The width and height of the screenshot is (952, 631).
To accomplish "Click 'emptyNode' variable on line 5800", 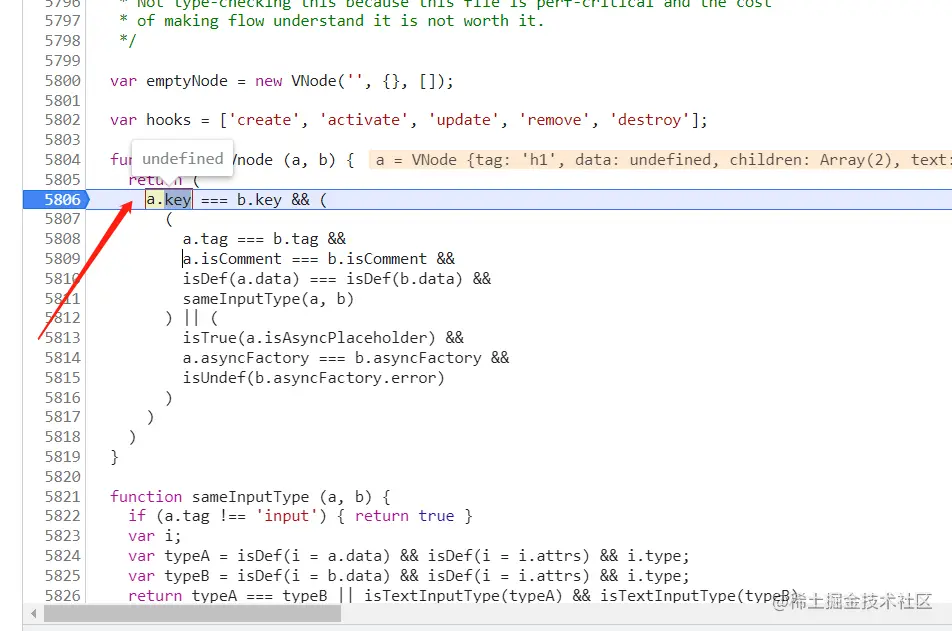I will point(187,81).
